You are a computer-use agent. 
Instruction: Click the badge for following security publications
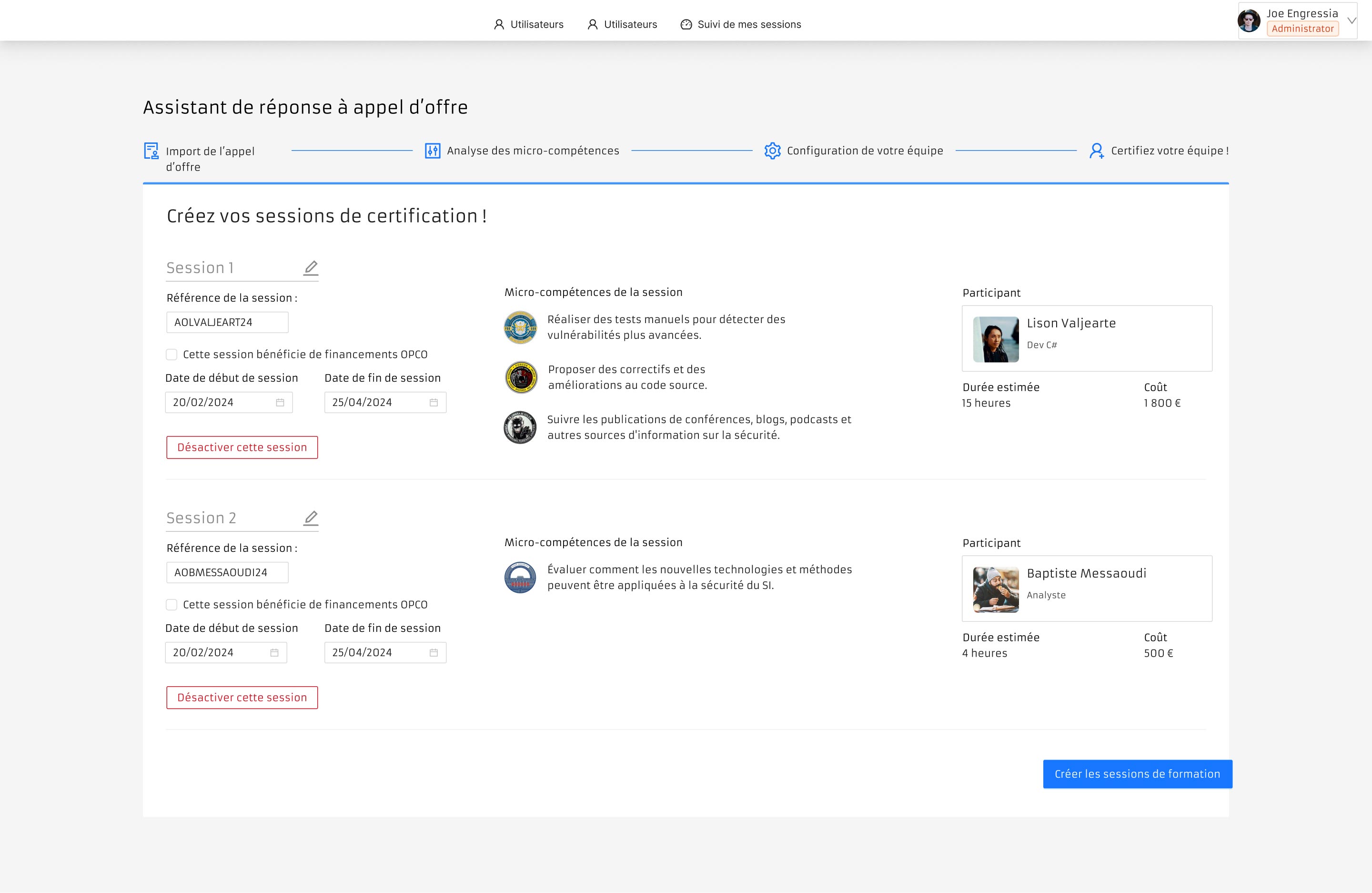[520, 427]
